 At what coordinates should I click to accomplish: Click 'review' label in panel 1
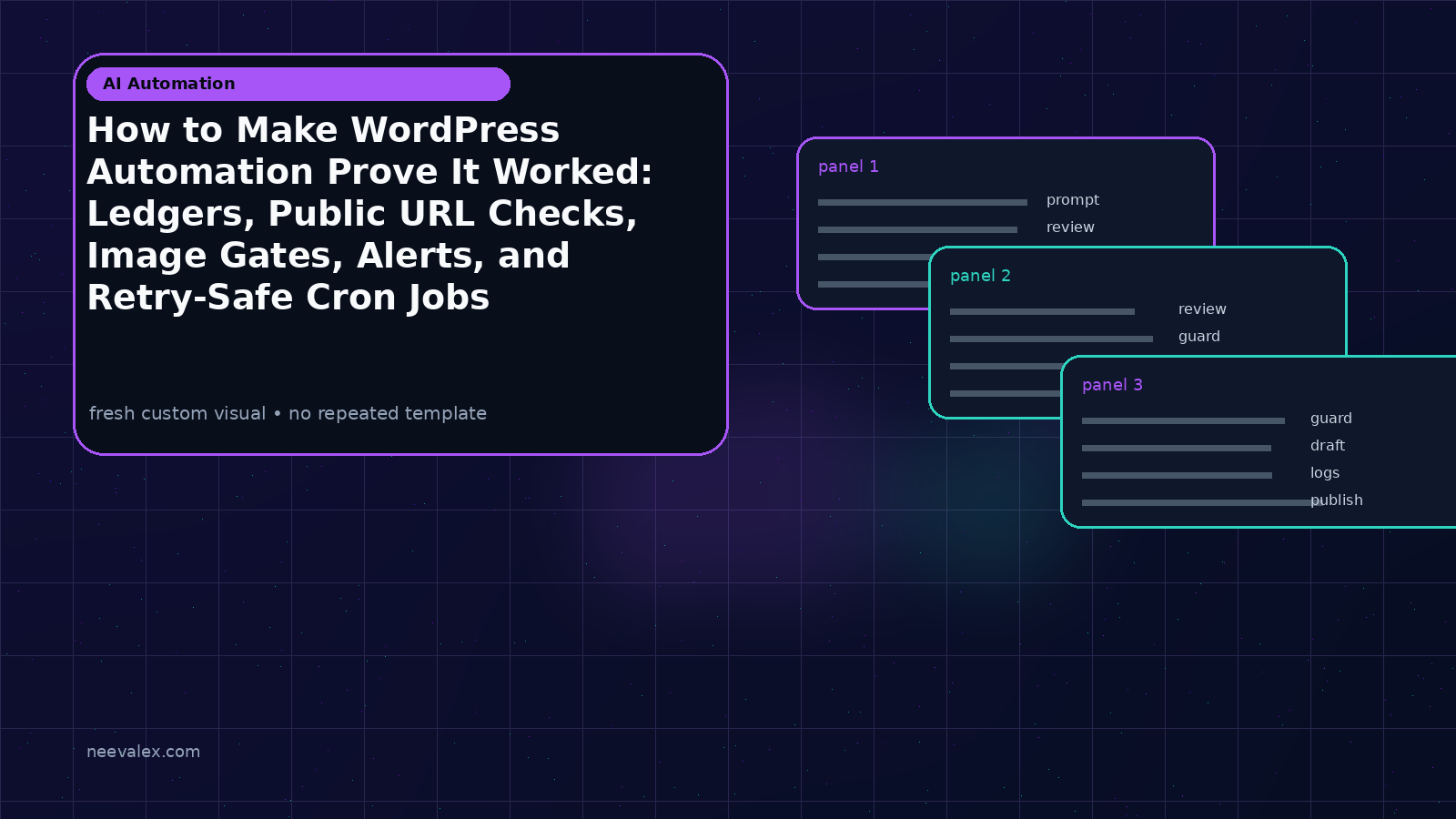(1070, 227)
